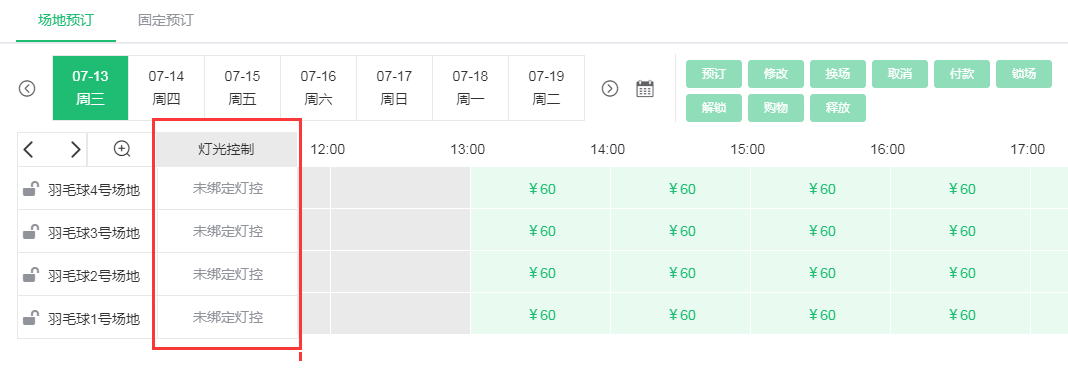Click the zoom-in magnifier icon
Screen dimensions: 1068x372
tap(122, 149)
